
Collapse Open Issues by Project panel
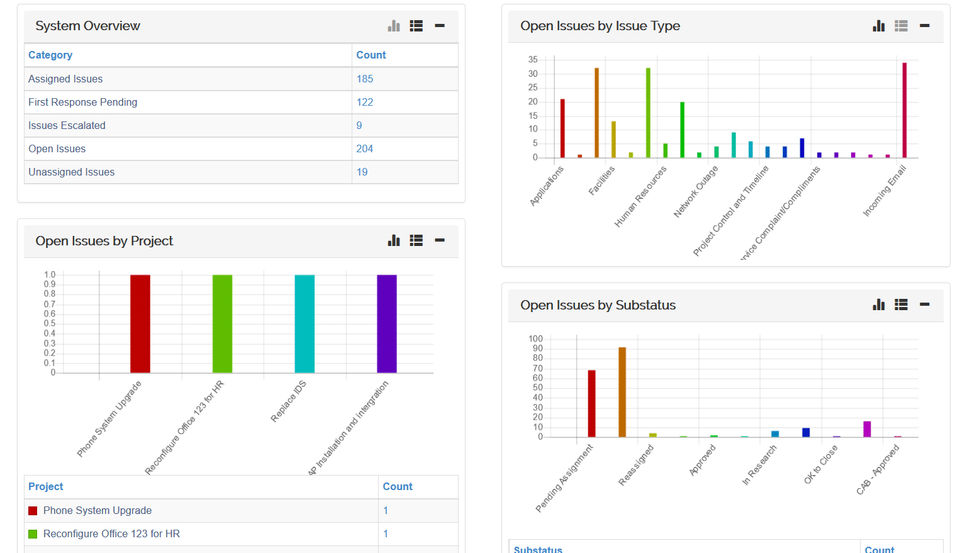[440, 241]
